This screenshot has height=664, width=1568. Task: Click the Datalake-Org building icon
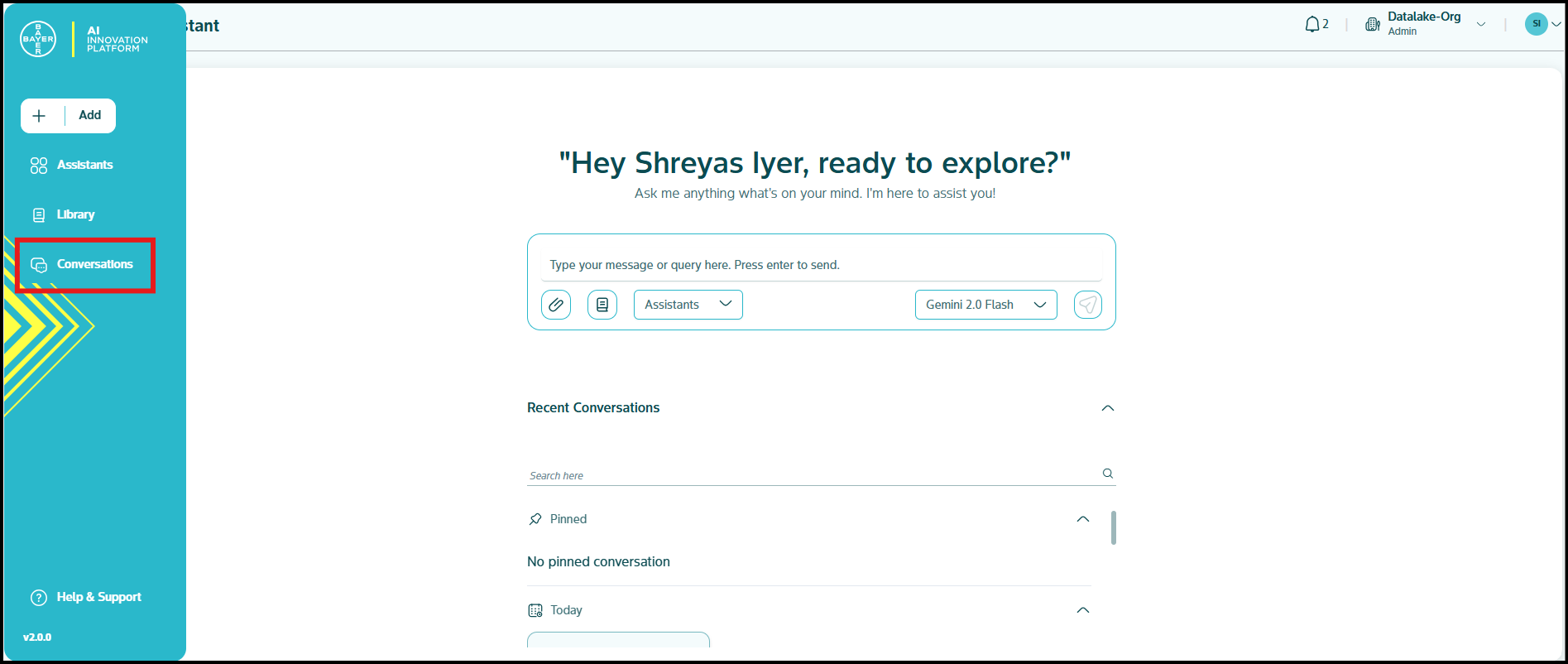point(1372,24)
